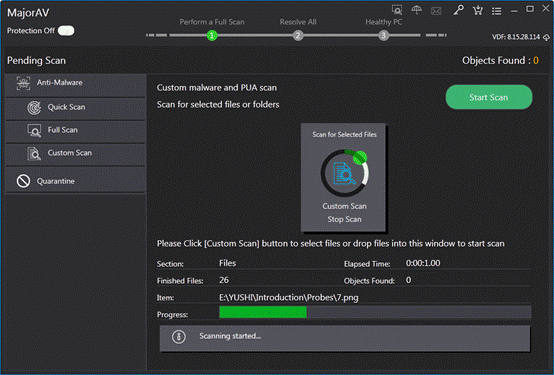Click item path E:\YUSHI\Introduction\Probes\7.png

pos(288,298)
